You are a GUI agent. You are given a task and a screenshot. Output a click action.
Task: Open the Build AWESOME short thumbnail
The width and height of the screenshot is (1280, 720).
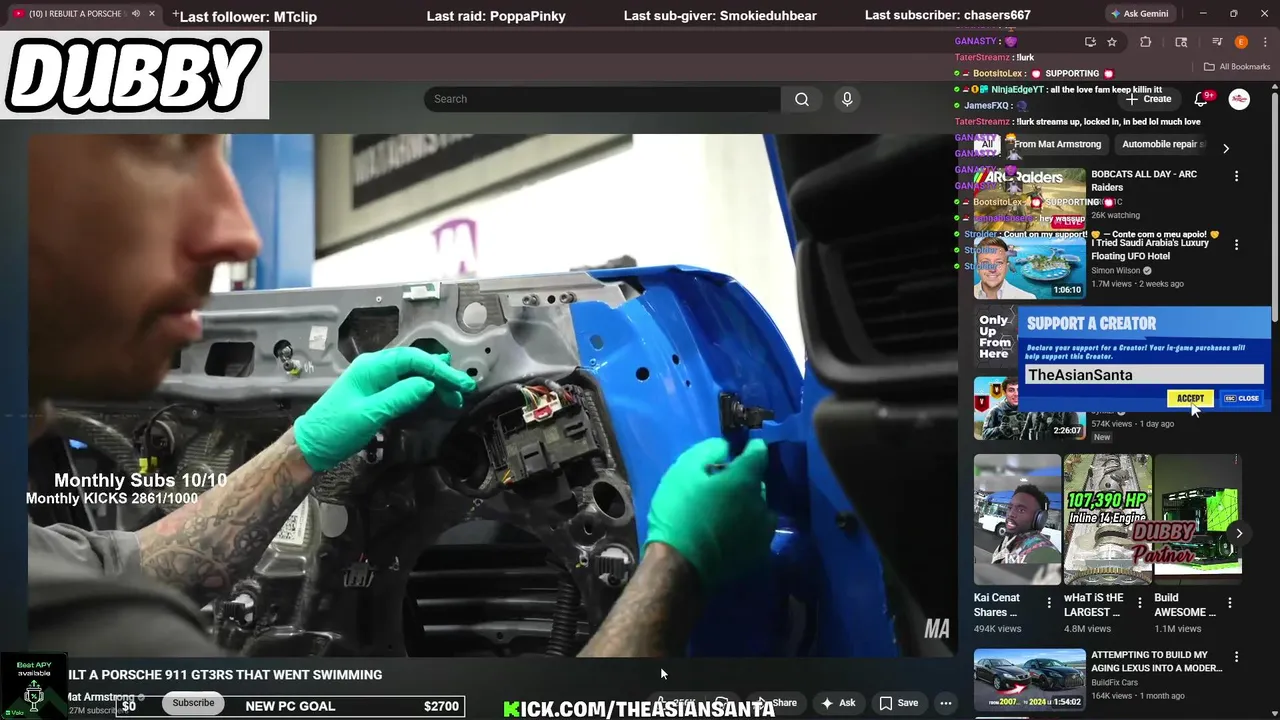1198,519
